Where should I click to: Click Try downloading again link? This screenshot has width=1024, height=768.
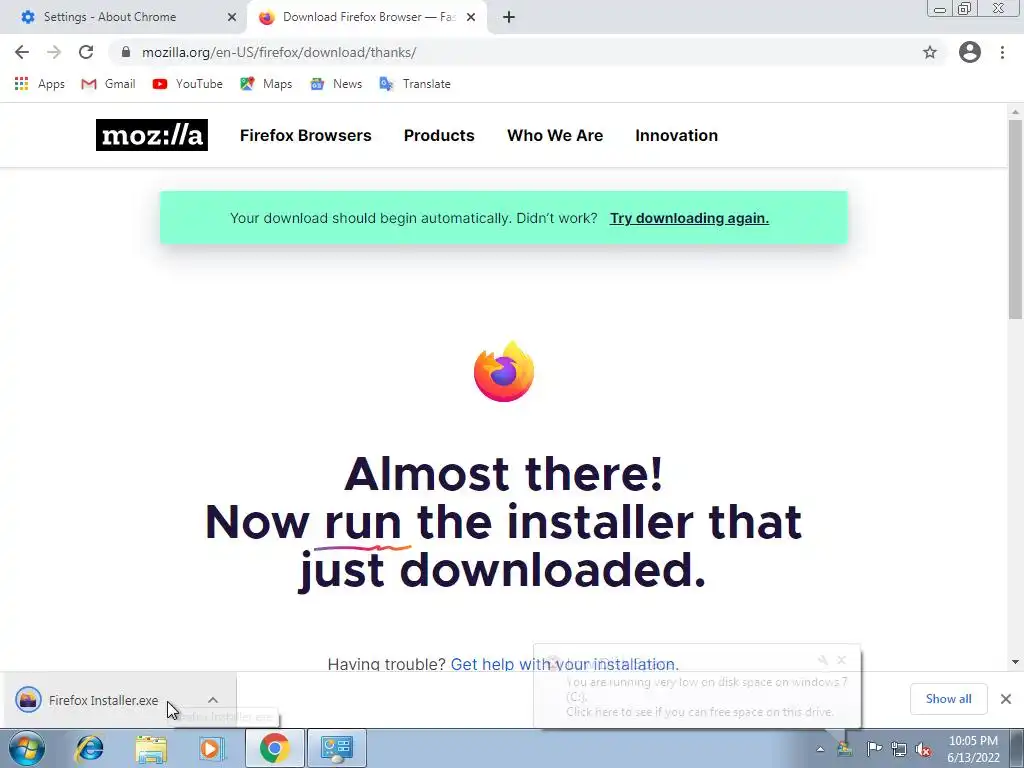(x=689, y=218)
